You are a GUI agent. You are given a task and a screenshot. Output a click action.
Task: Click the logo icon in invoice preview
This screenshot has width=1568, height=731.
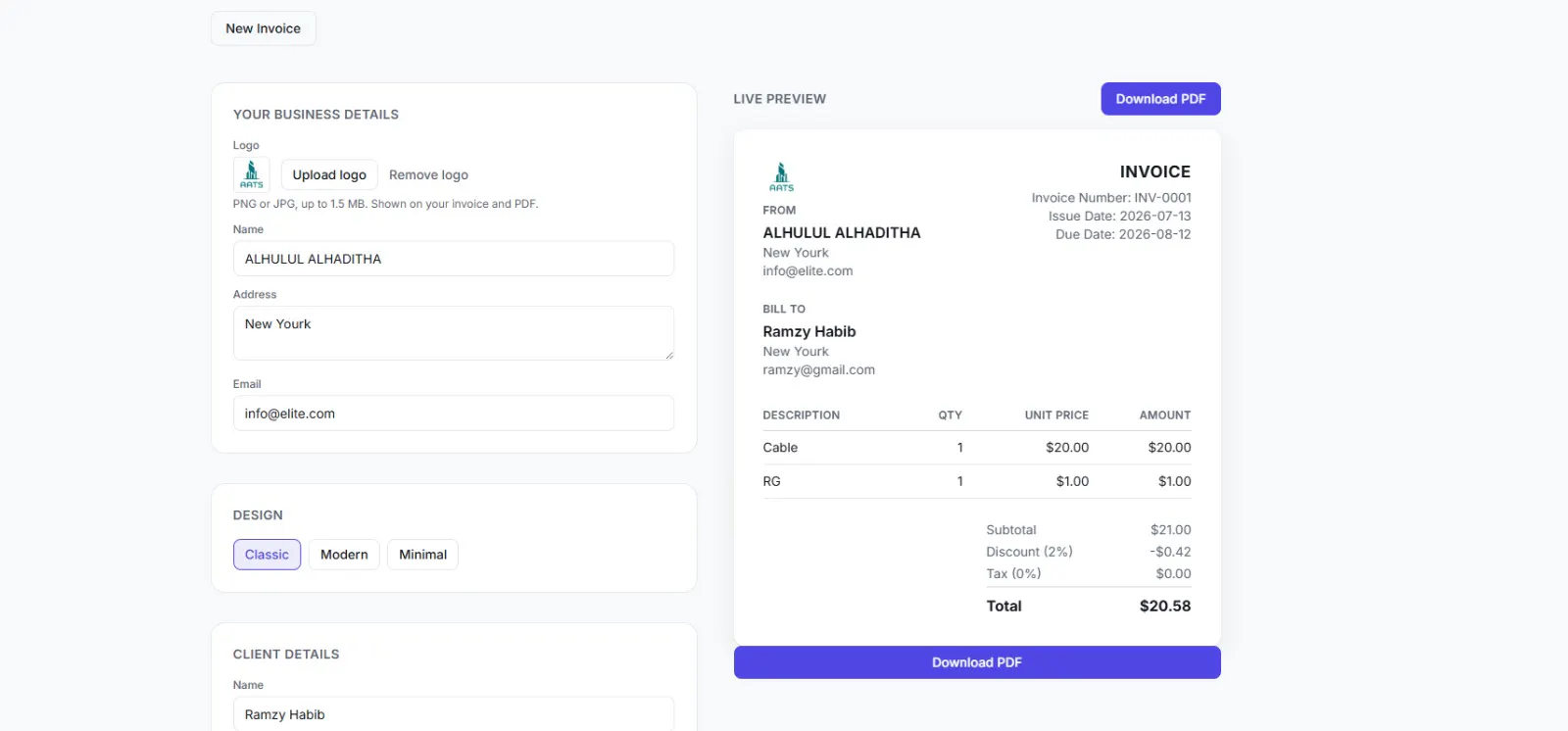click(781, 176)
